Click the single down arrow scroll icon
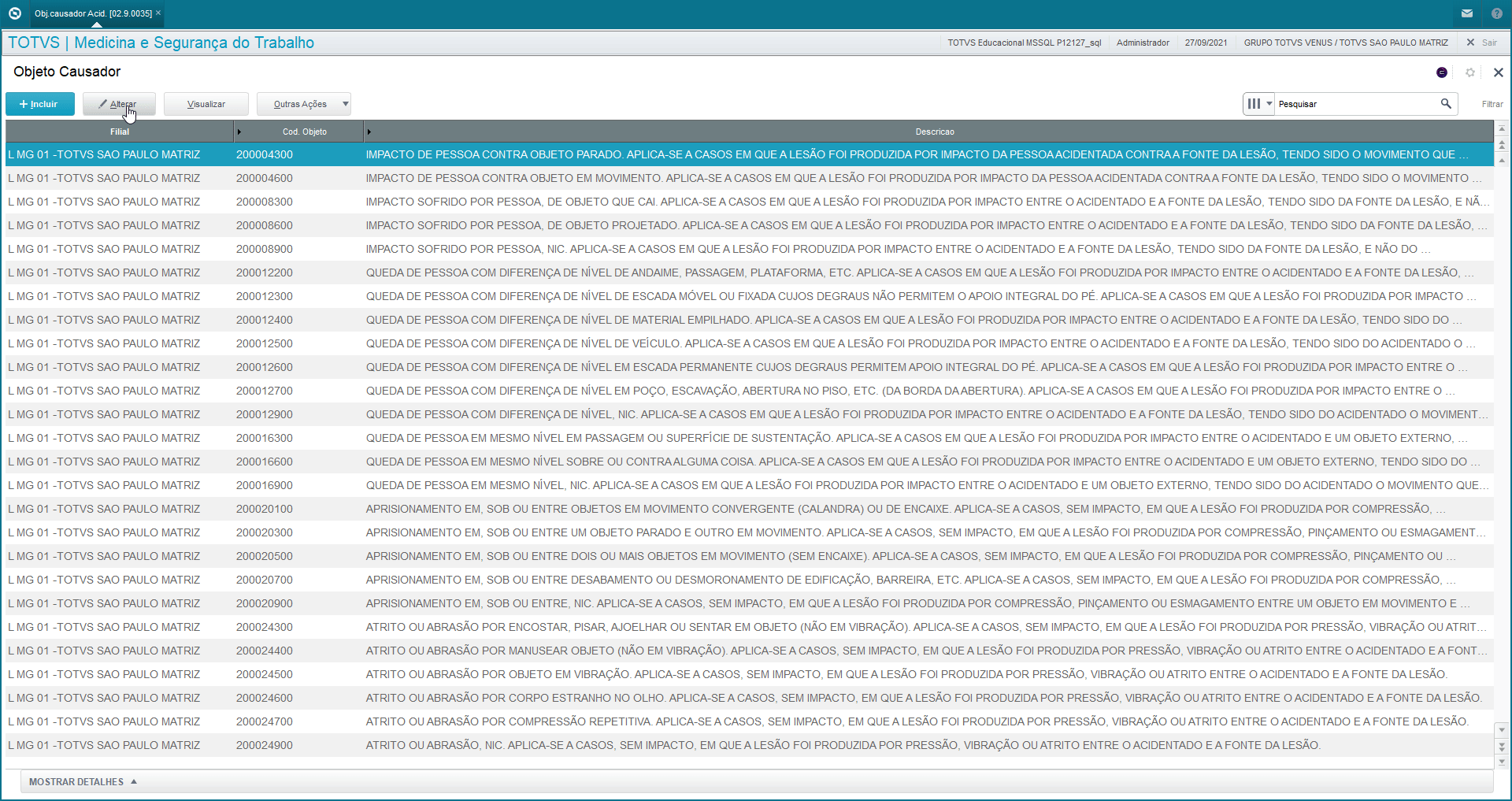The width and height of the screenshot is (1512, 801). click(x=1502, y=729)
